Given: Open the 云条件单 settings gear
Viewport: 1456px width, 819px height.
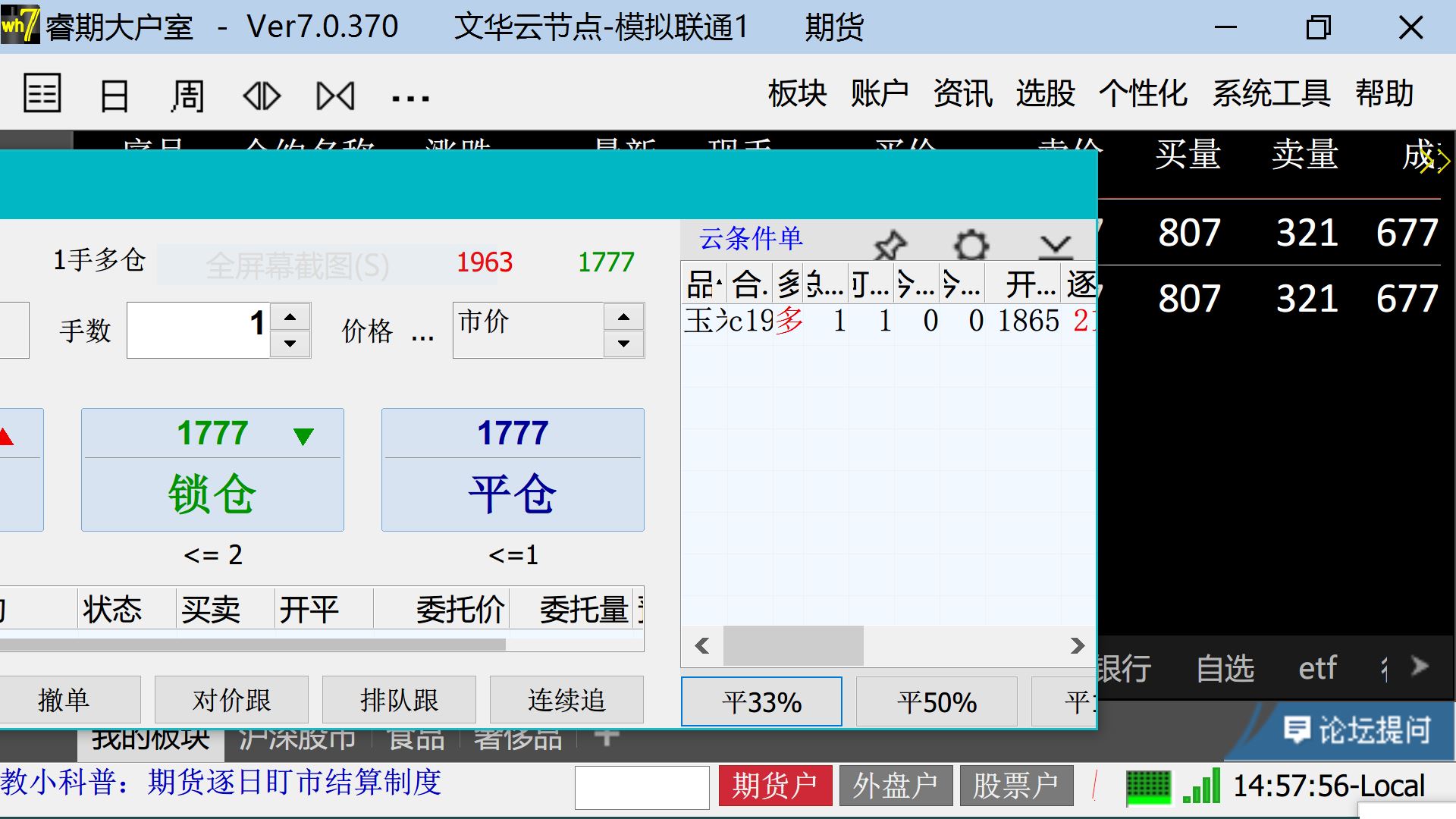Looking at the screenshot, I should click(971, 244).
